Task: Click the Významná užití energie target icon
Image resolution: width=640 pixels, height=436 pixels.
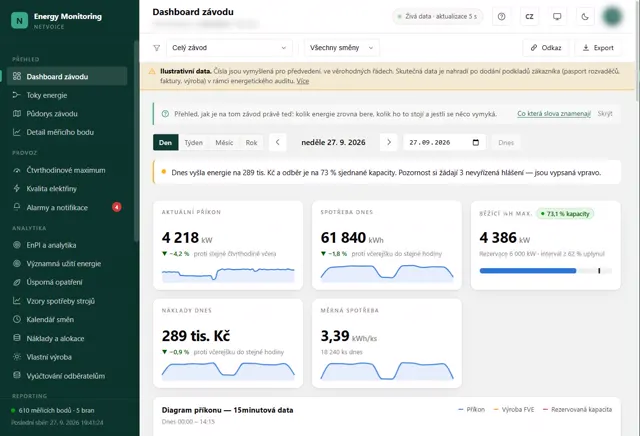Action: [x=17, y=263]
